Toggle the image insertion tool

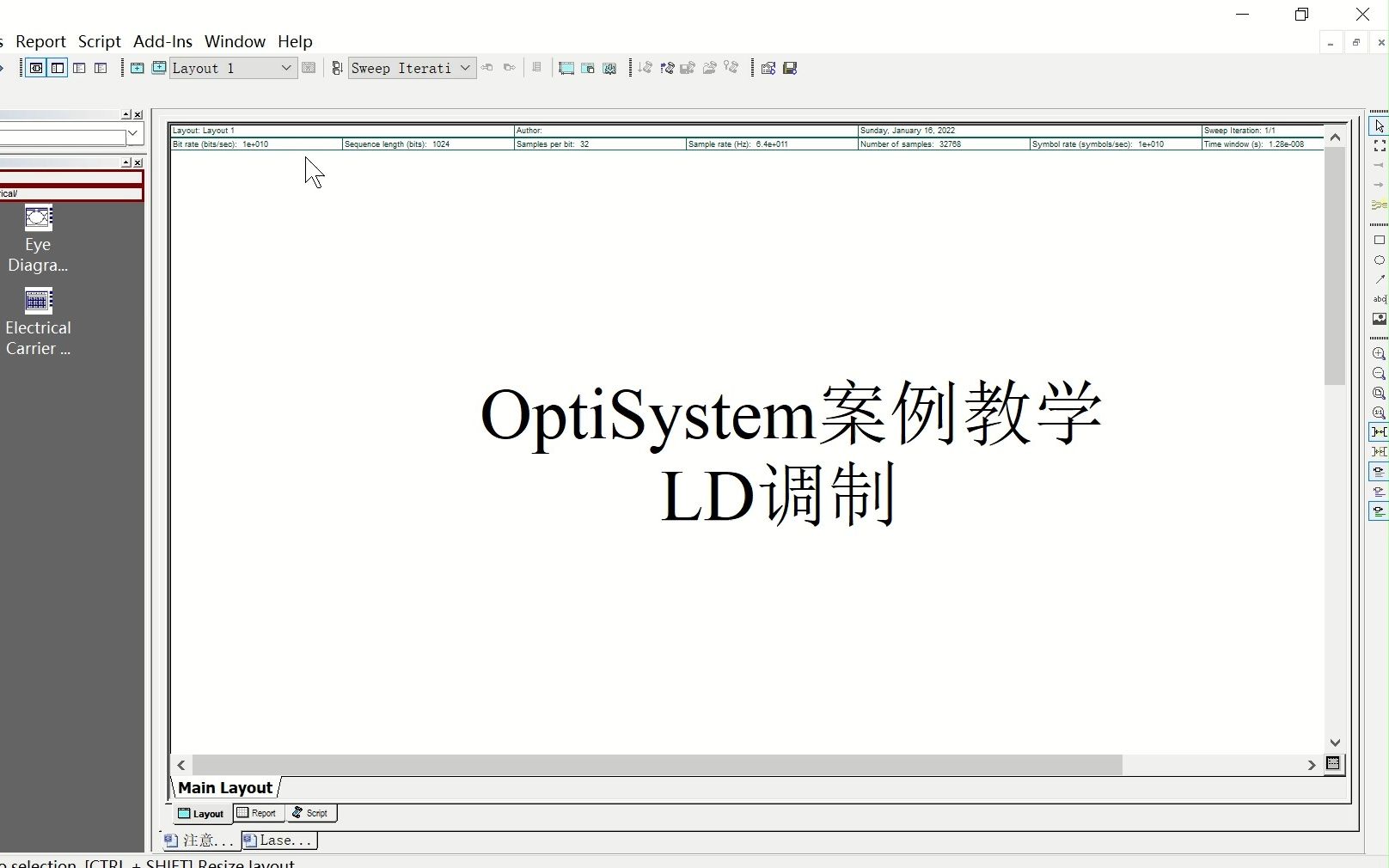(1380, 319)
